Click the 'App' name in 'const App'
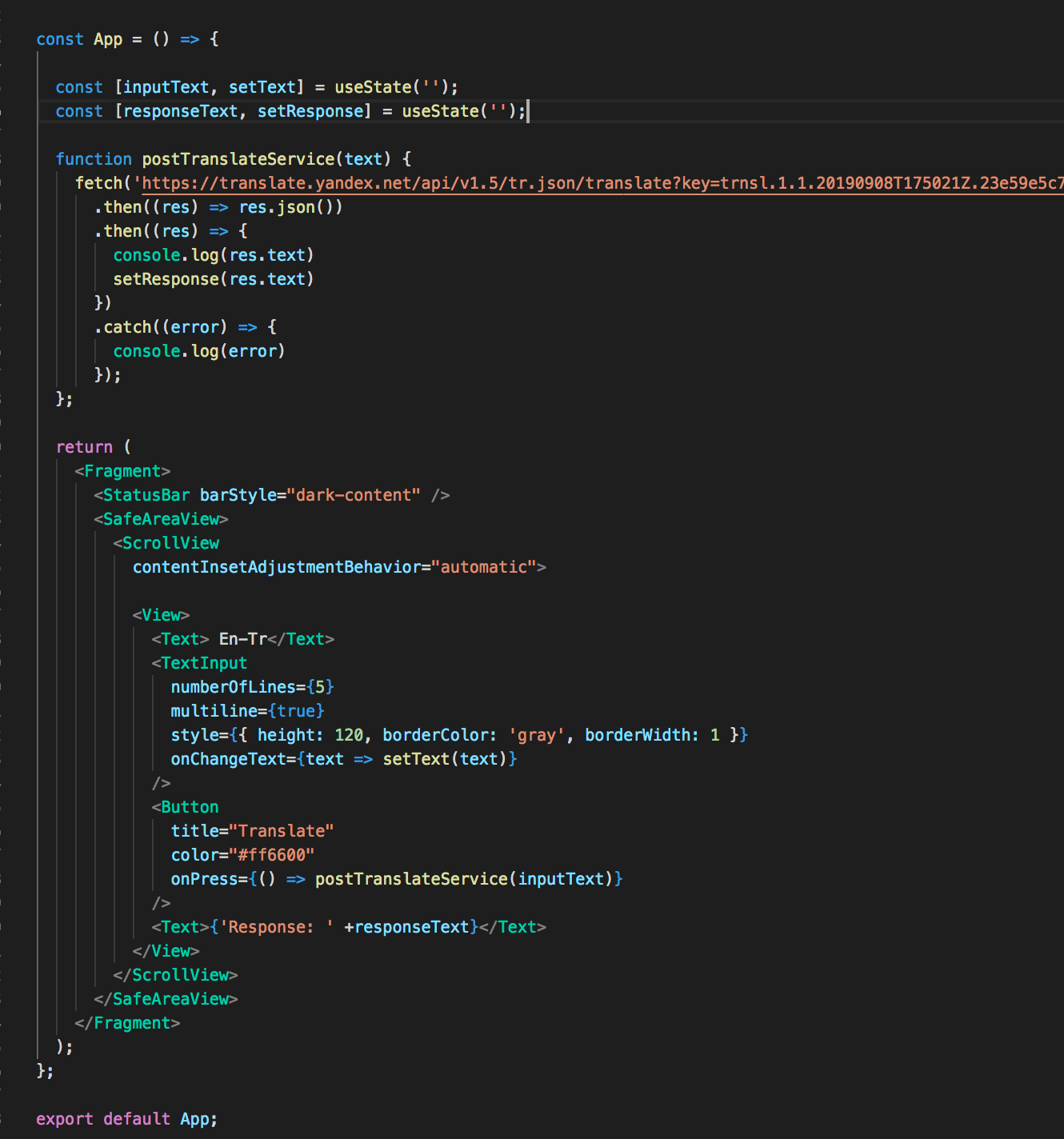 (x=108, y=39)
